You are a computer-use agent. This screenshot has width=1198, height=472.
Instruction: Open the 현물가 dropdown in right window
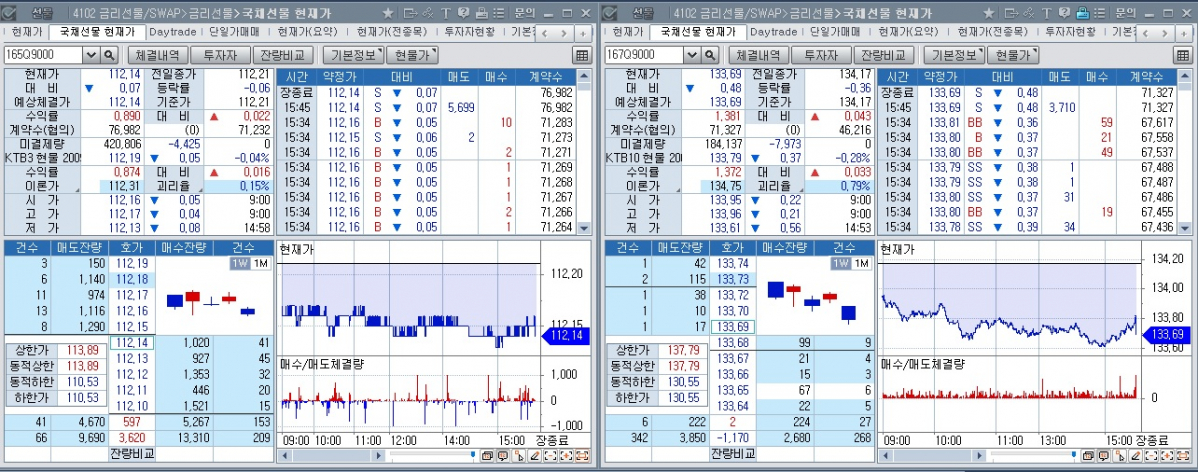[x=1013, y=55]
